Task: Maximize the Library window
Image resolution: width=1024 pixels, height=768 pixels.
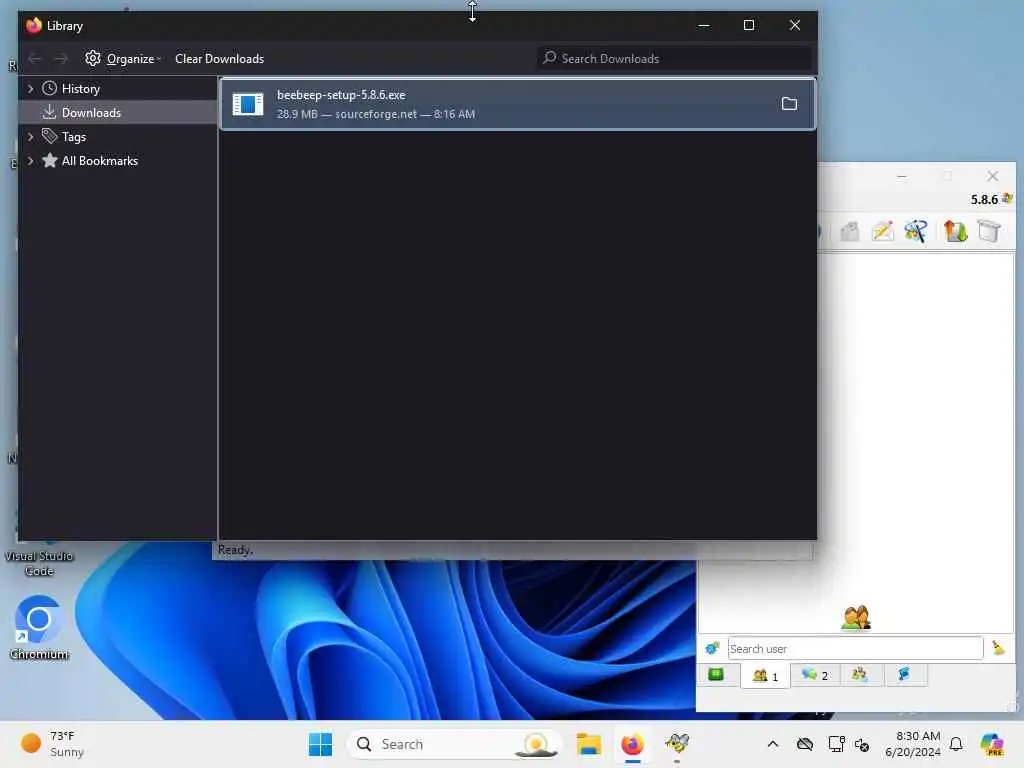Action: pos(749,25)
